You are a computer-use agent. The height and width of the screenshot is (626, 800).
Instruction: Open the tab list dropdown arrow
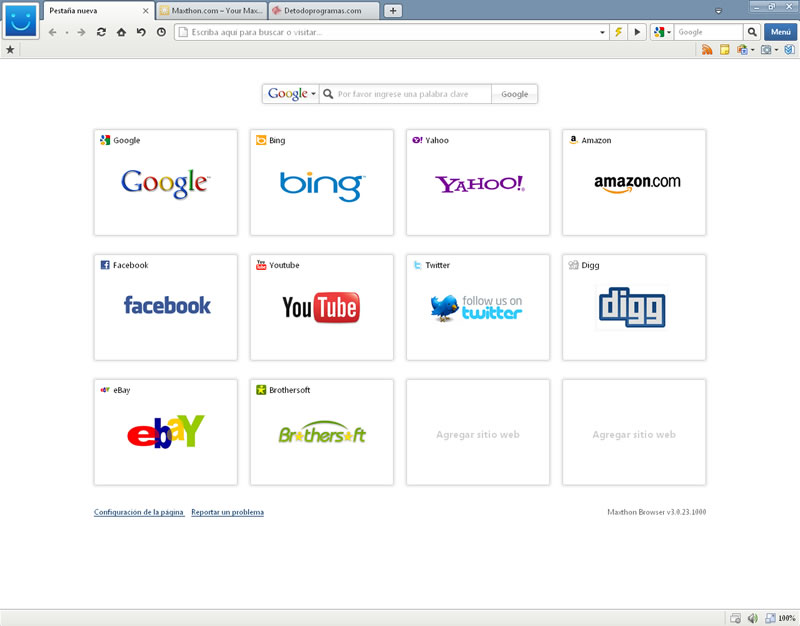(x=718, y=11)
